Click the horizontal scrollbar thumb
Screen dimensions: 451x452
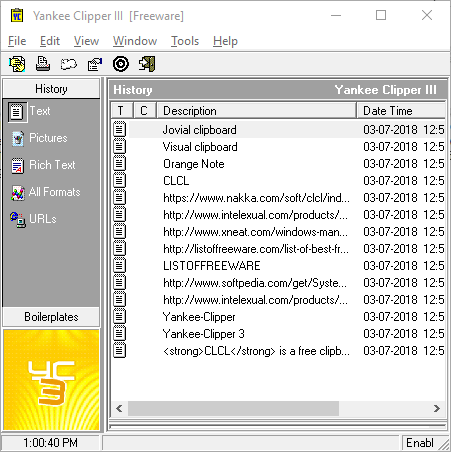click(233, 408)
